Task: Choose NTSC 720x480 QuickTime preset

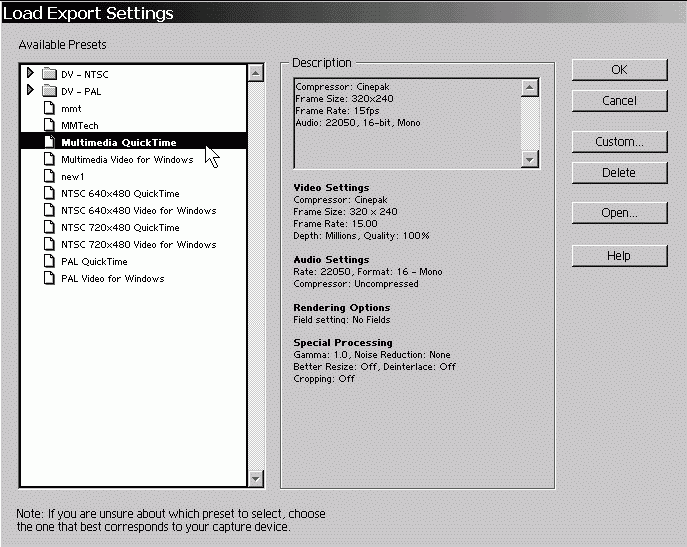Action: 120,227
